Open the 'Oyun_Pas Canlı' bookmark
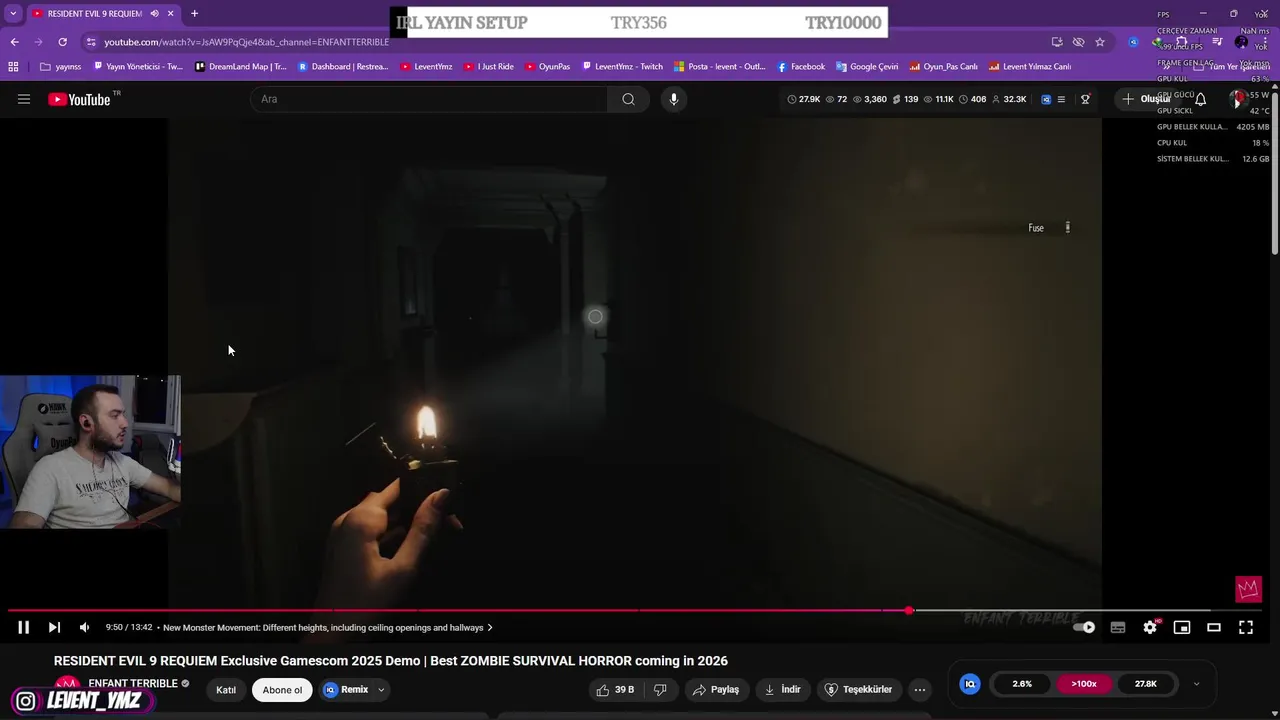 [x=943, y=67]
